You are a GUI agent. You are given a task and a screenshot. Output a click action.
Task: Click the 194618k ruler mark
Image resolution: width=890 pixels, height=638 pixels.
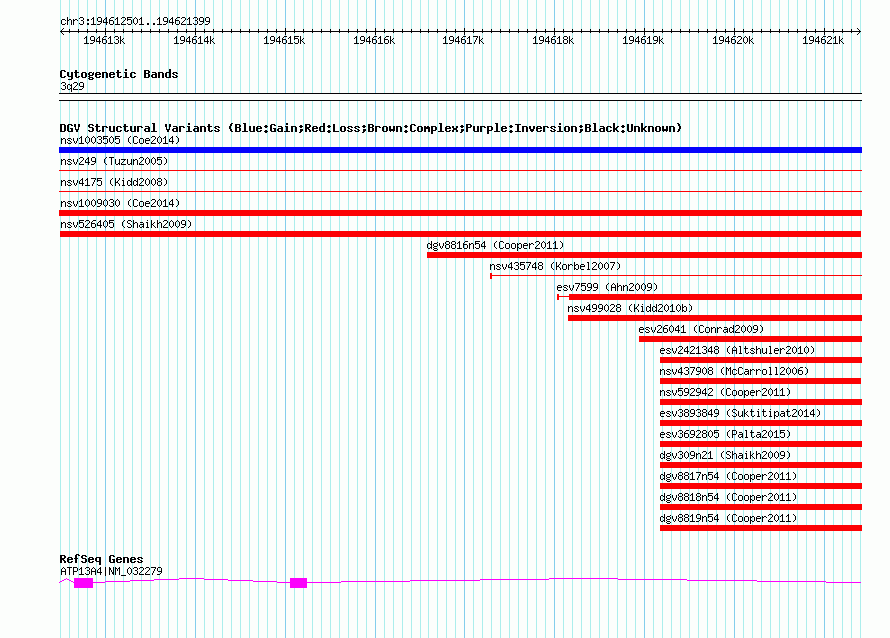(x=553, y=40)
